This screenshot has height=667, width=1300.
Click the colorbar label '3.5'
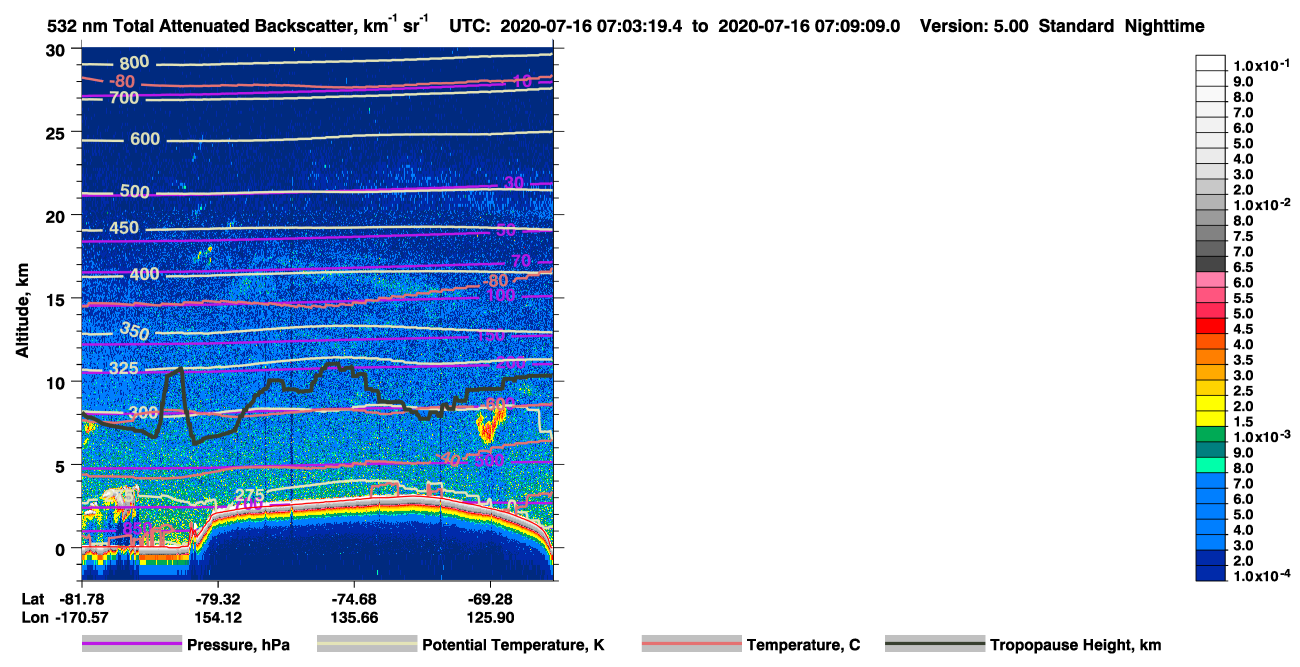[x=1243, y=360]
